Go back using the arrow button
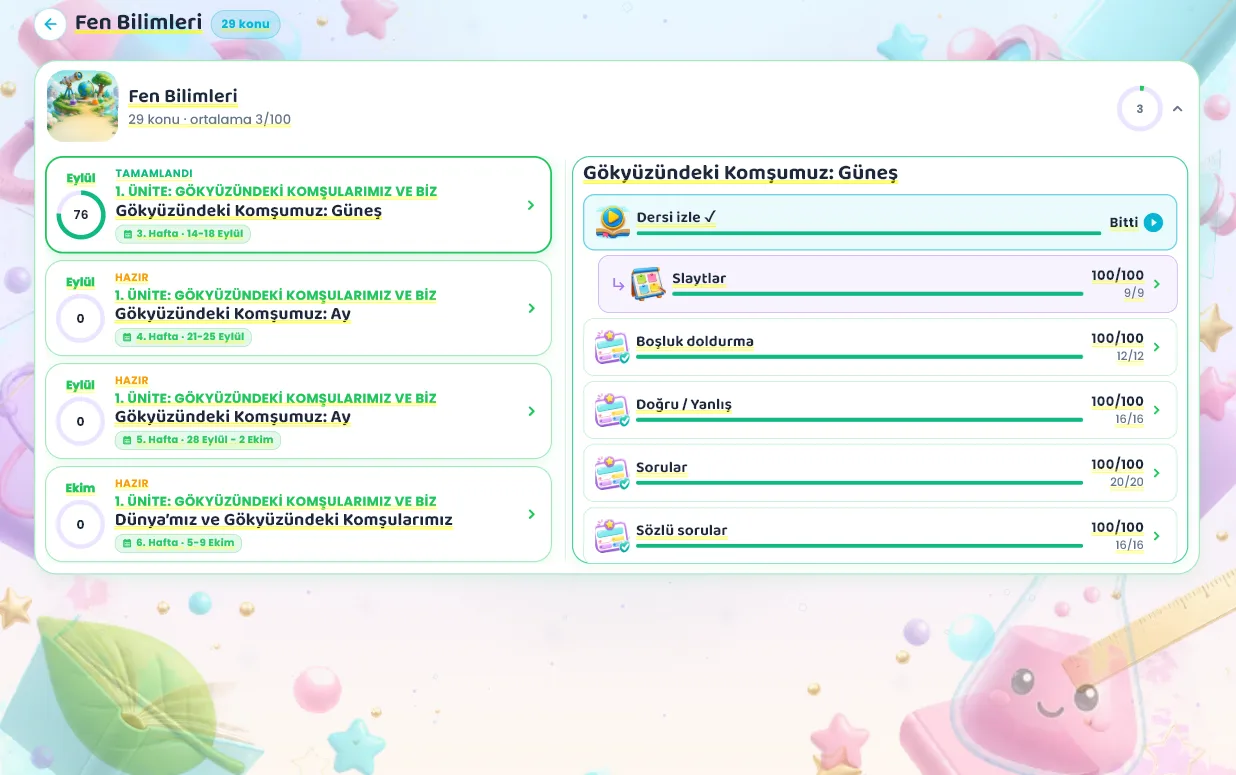The height and width of the screenshot is (775, 1236). pyautogui.click(x=50, y=24)
